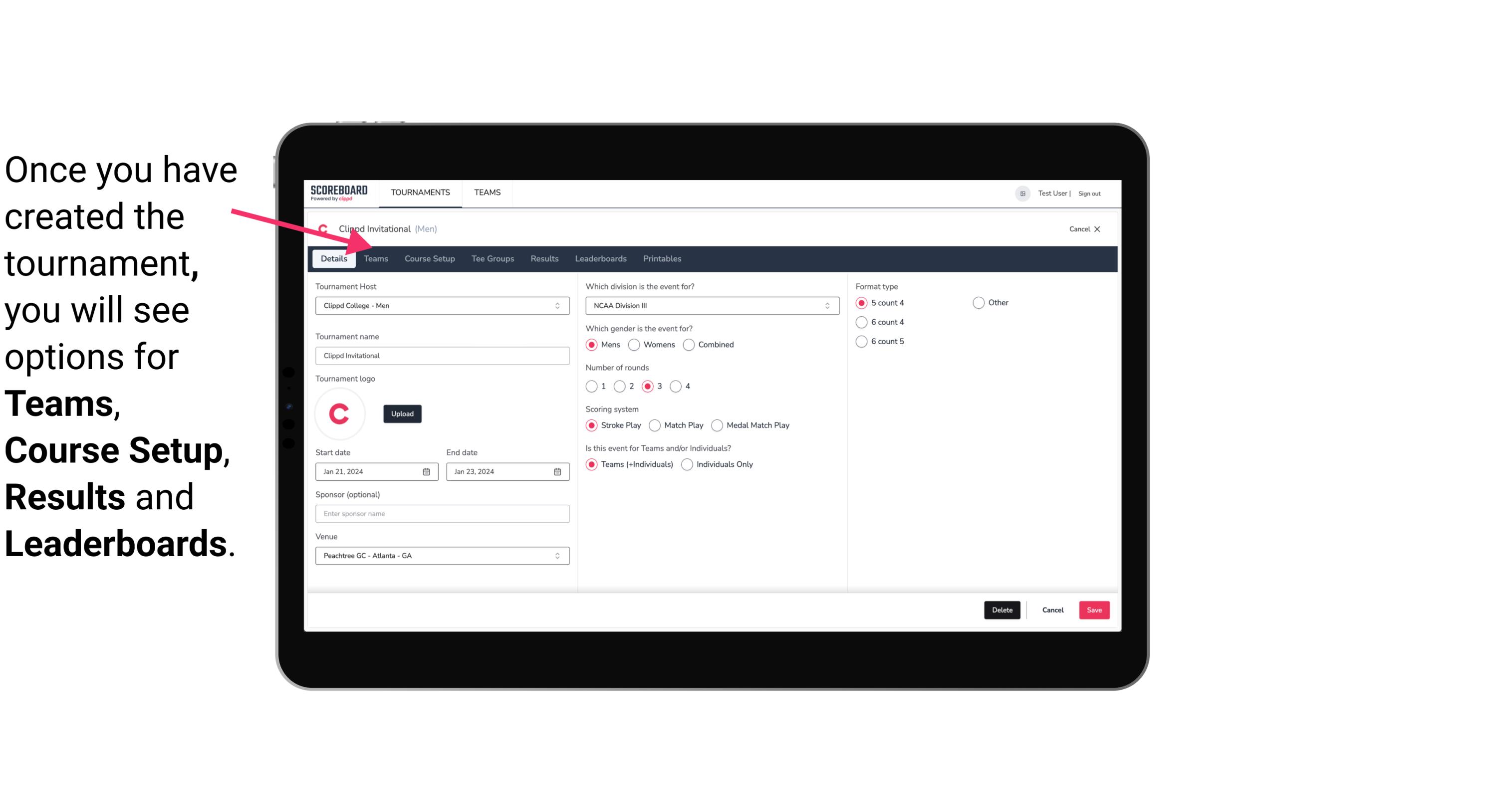The image size is (1510, 812).
Task: Click the Upload tournament logo button
Action: click(x=401, y=413)
